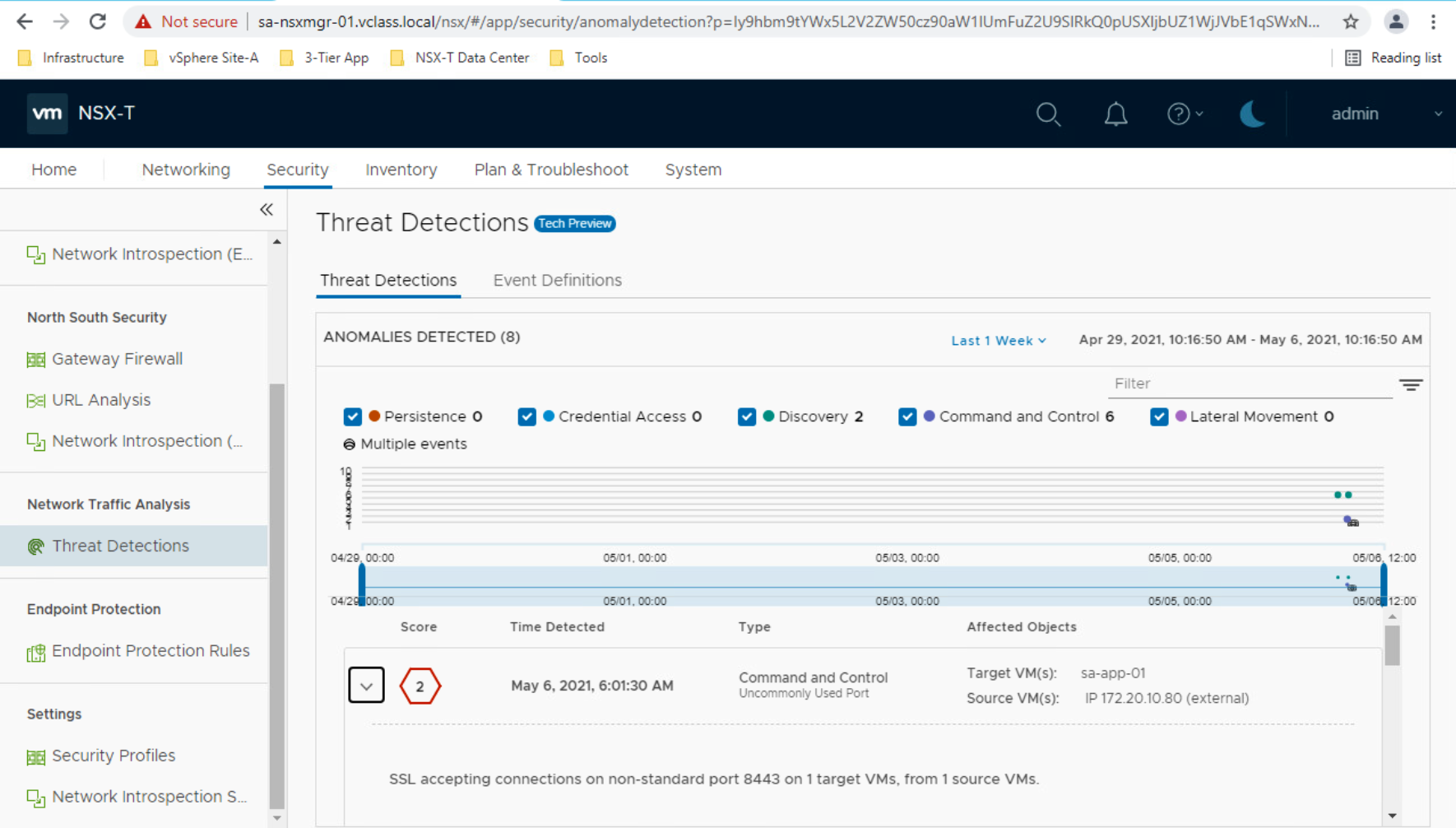Open the notifications bell
The image size is (1456, 828).
(x=1115, y=114)
